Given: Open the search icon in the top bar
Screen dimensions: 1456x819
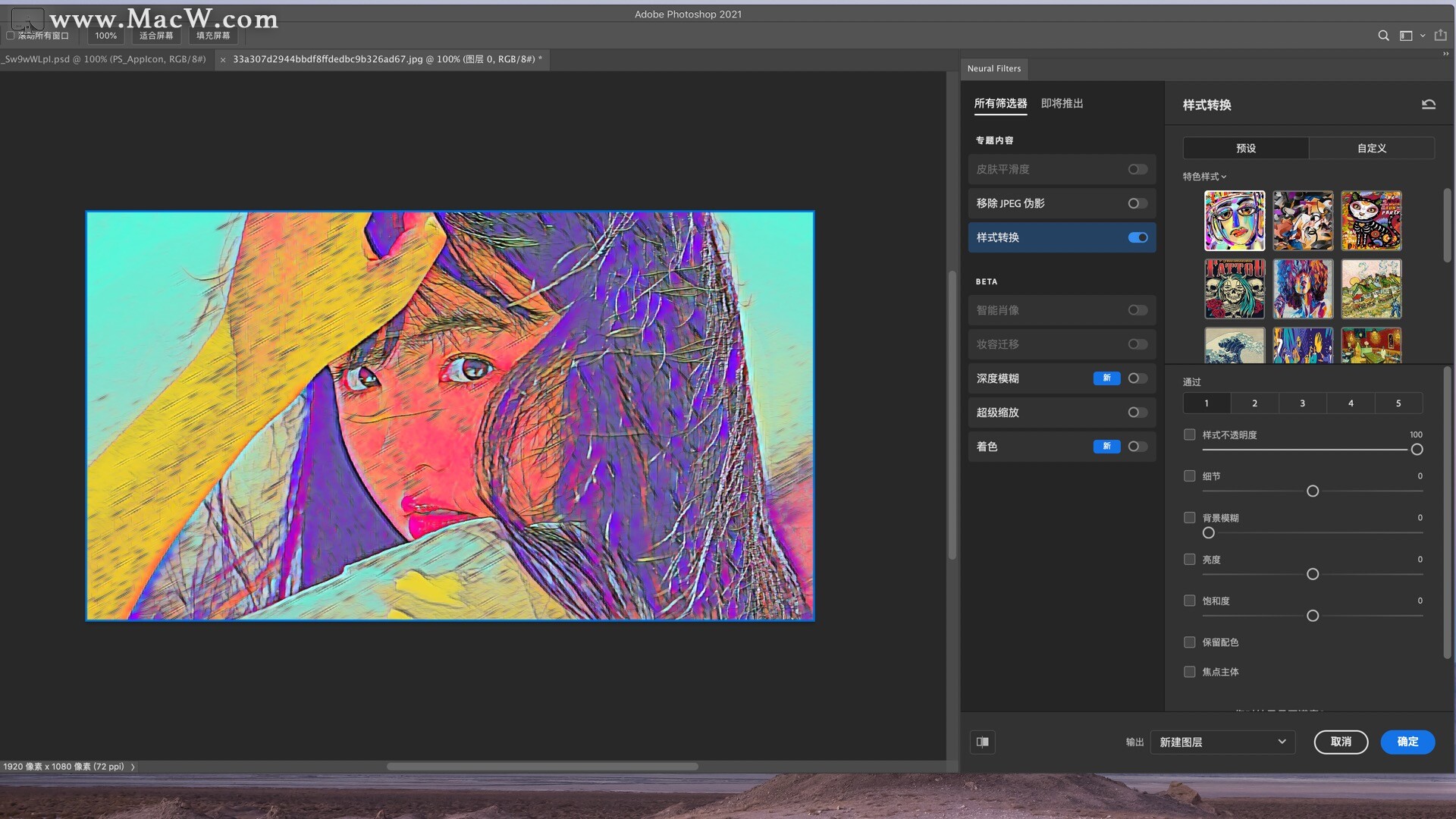Looking at the screenshot, I should click(1383, 36).
